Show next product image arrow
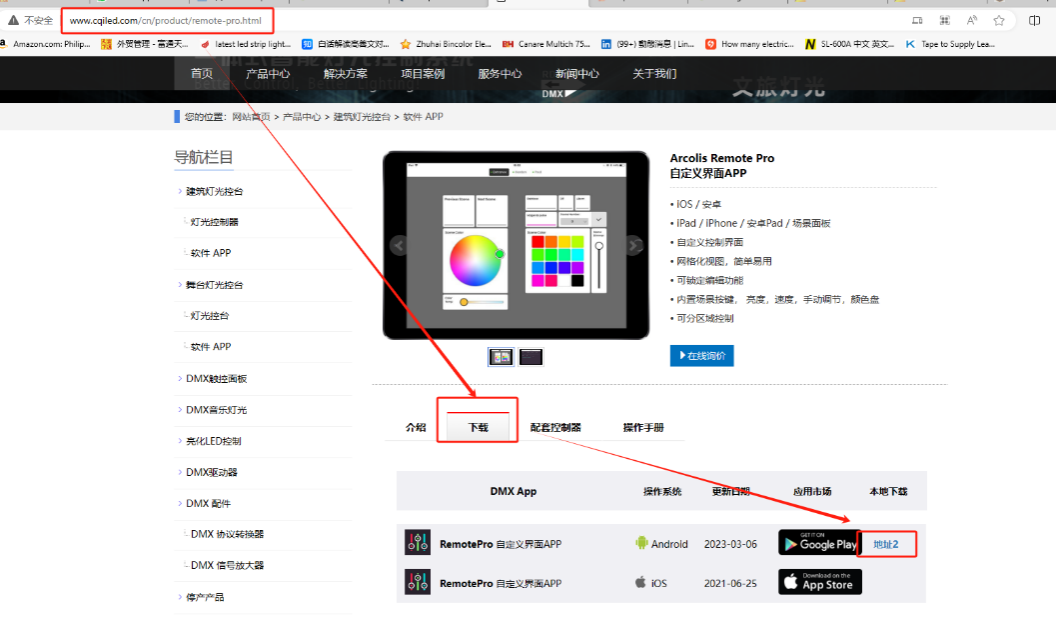The image size is (1056, 636). [x=634, y=245]
